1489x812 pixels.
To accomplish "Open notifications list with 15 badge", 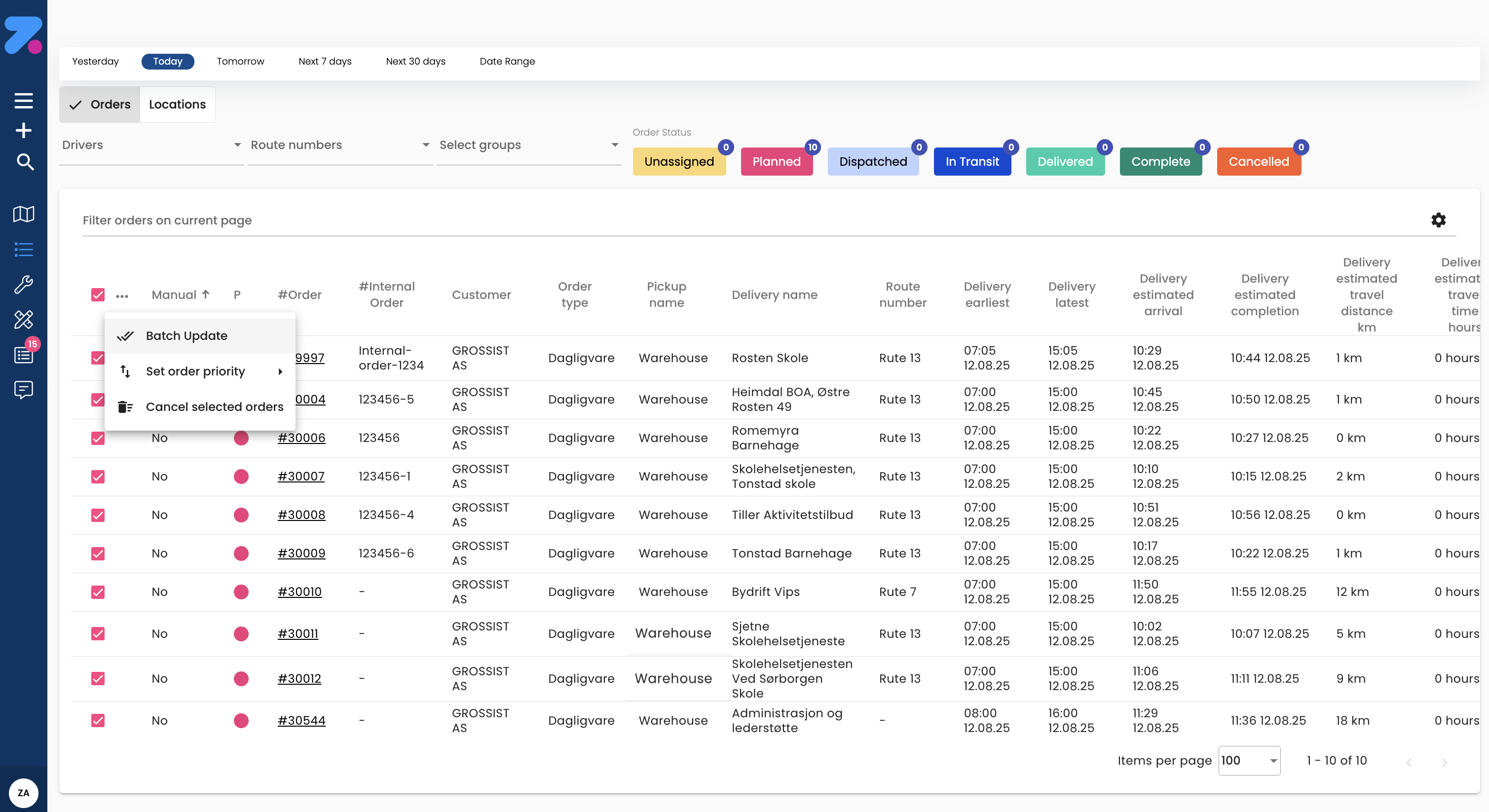I will coord(24,355).
